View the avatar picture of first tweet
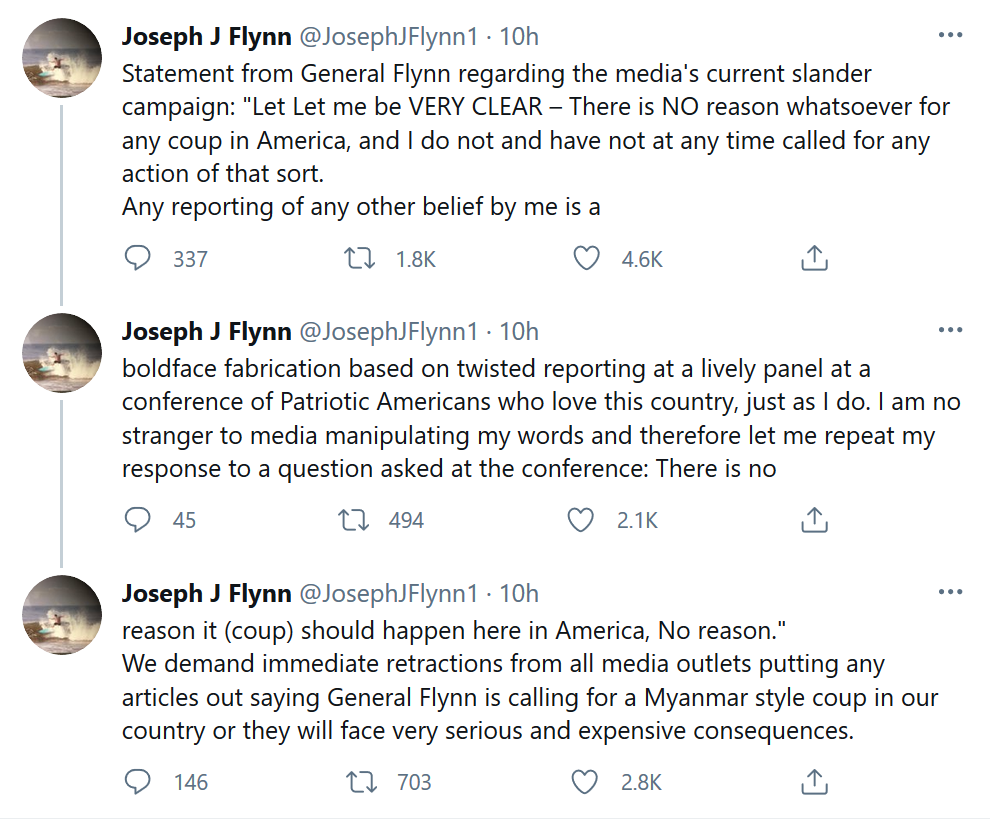Image resolution: width=990 pixels, height=820 pixels. pos(62,58)
